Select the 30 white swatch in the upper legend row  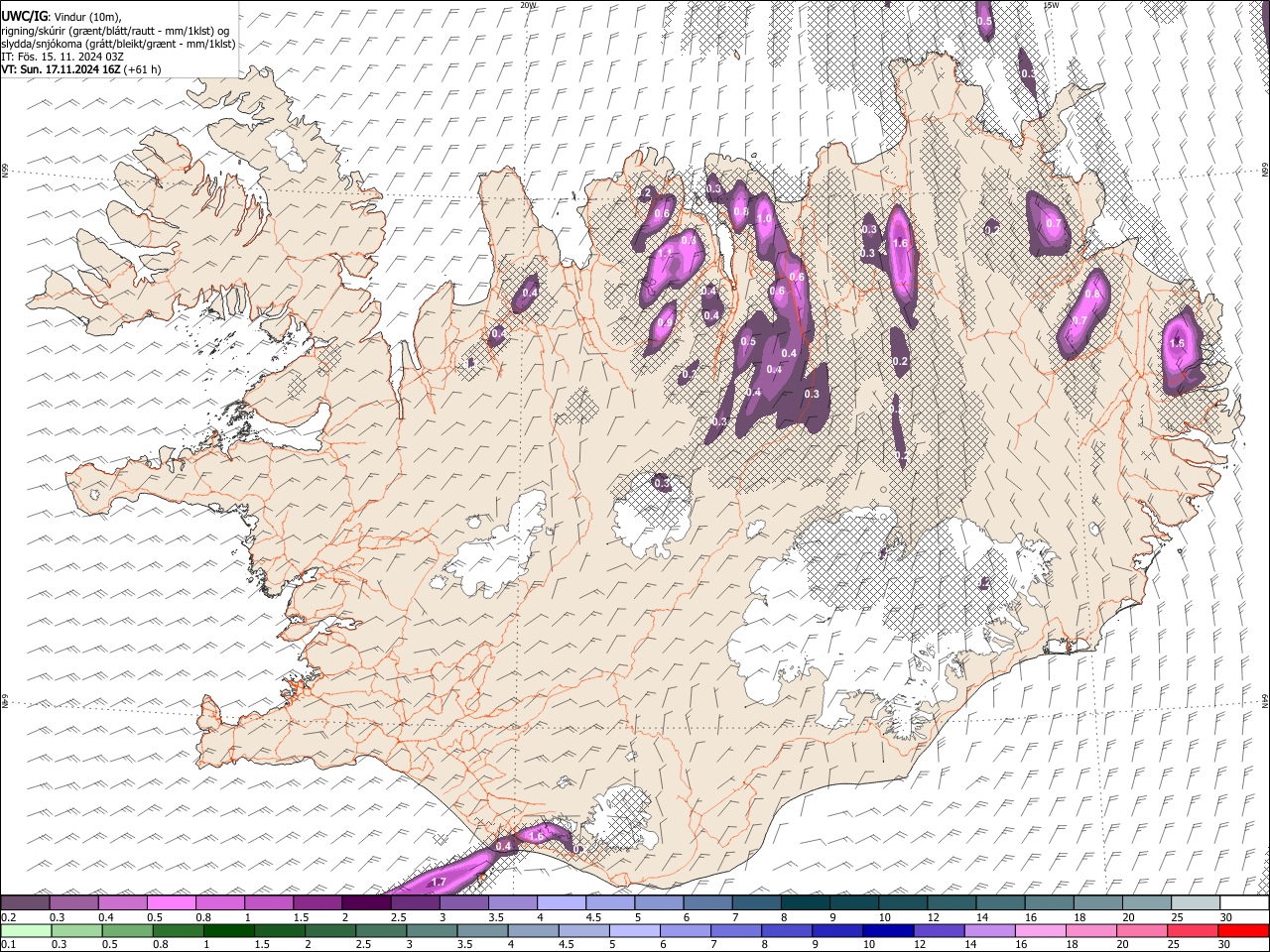click(x=1244, y=903)
